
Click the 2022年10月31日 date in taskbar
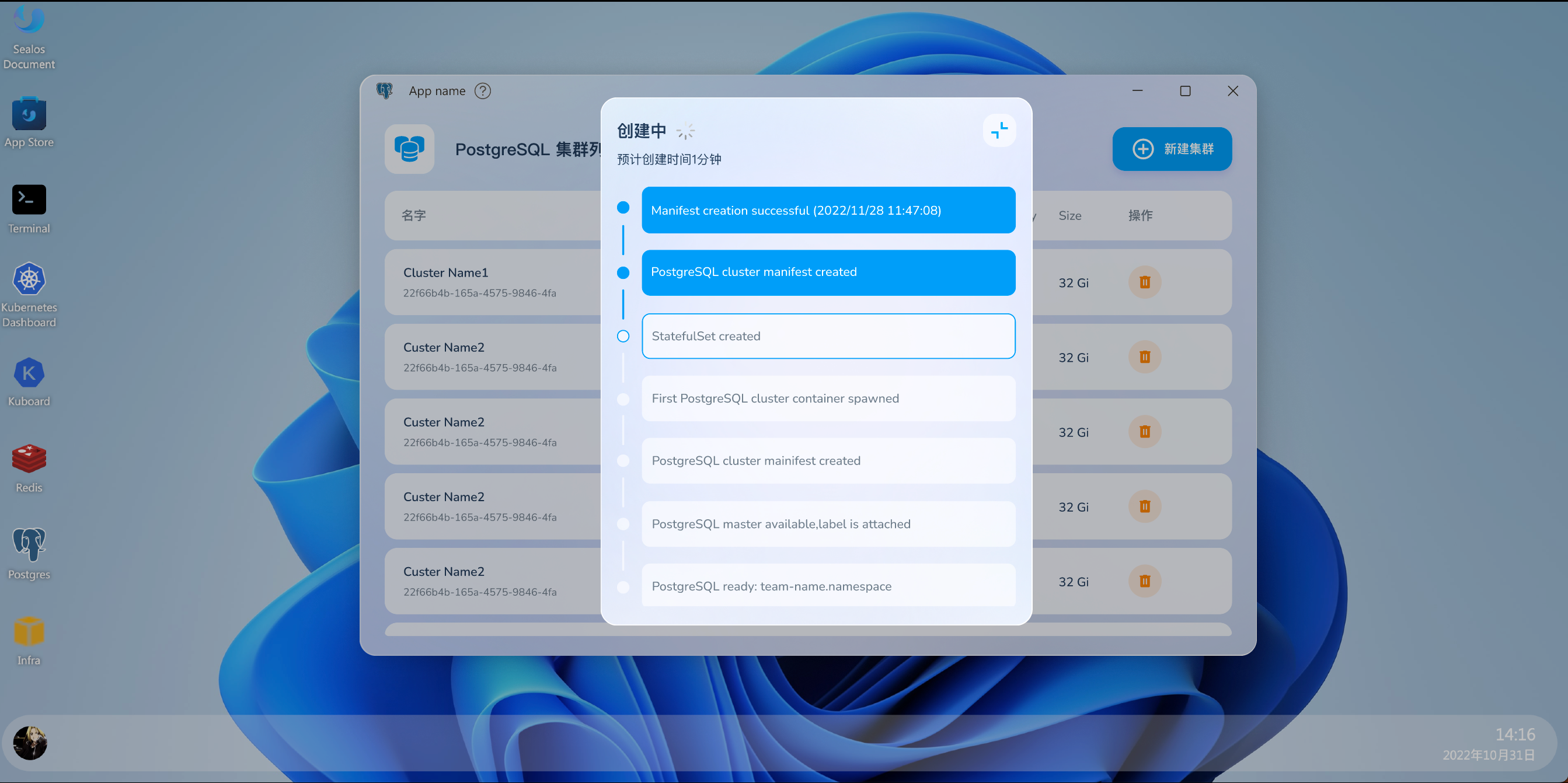(x=1488, y=755)
